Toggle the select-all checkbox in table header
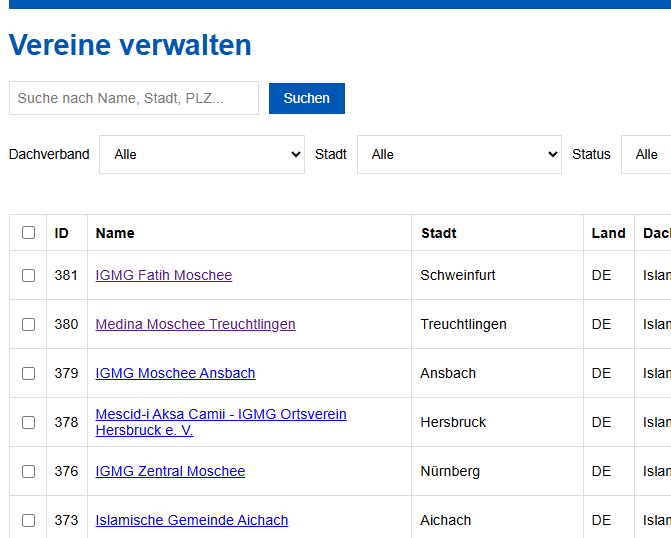Viewport: 671px width, 538px height. pyautogui.click(x=28, y=232)
